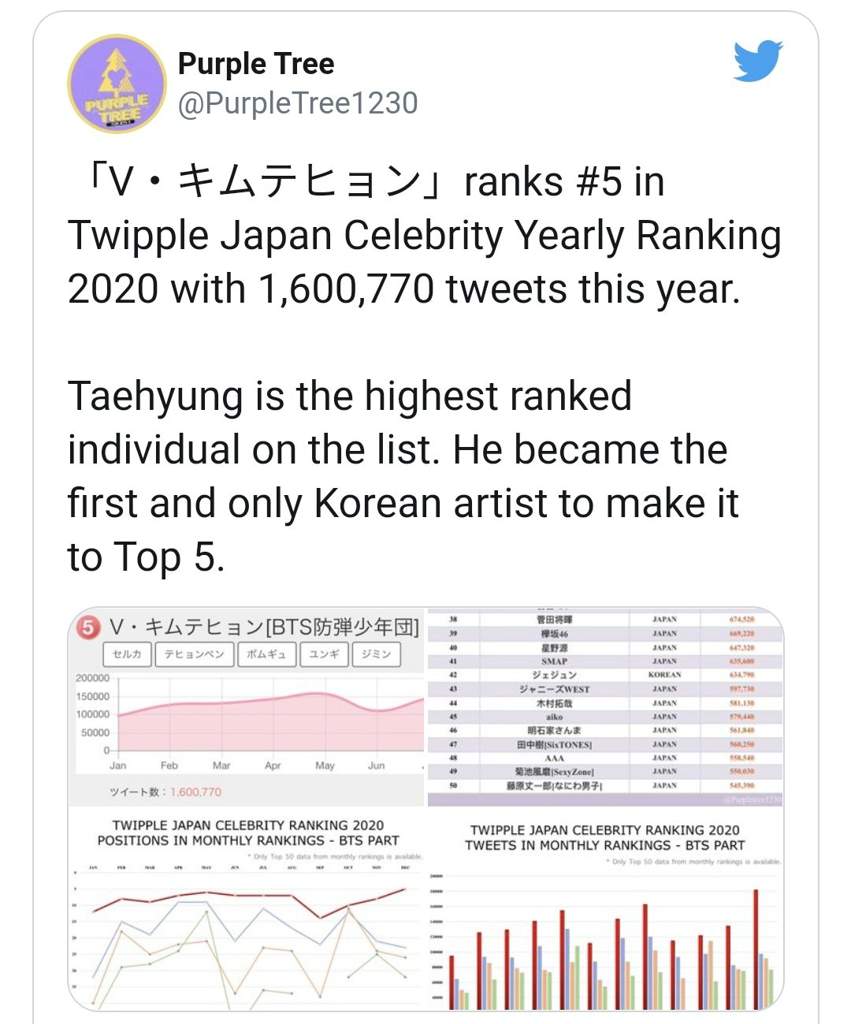The height and width of the screenshot is (1024, 851).
Task: Select the テヒョンペン tag button
Action: tap(195, 654)
